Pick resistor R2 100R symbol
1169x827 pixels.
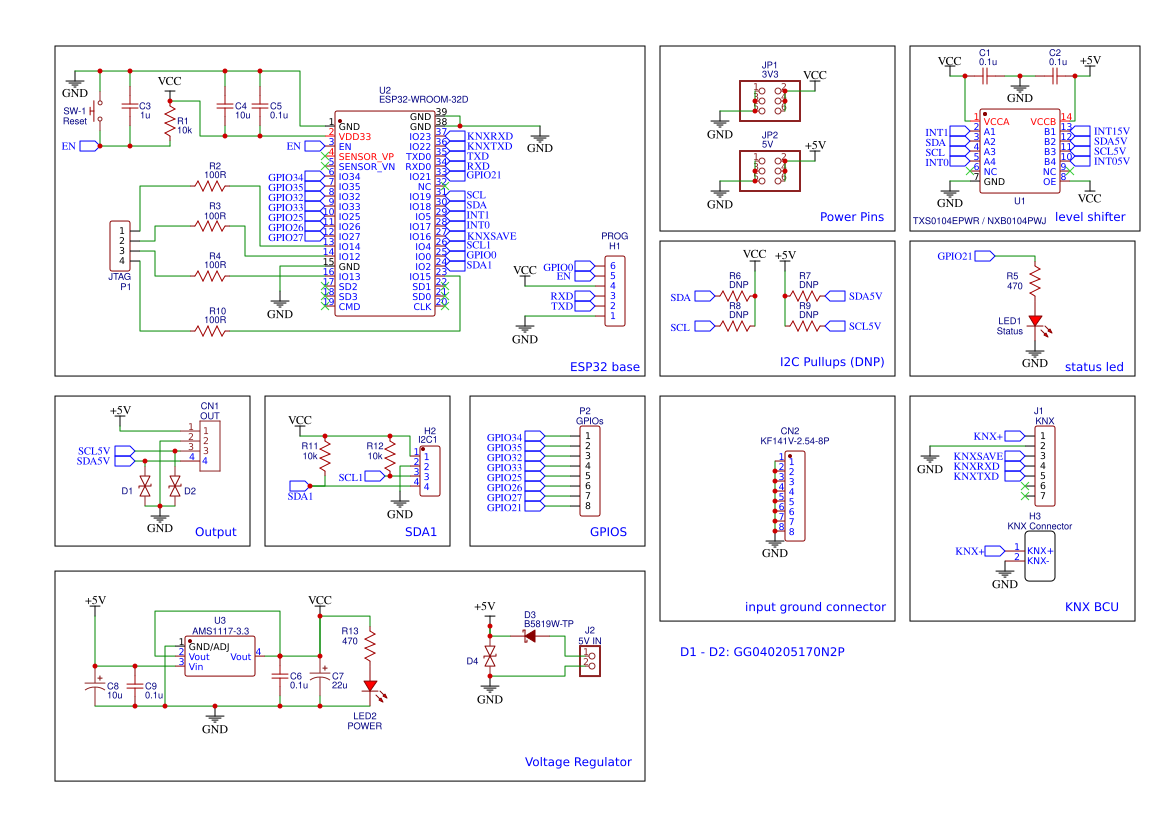(x=210, y=186)
